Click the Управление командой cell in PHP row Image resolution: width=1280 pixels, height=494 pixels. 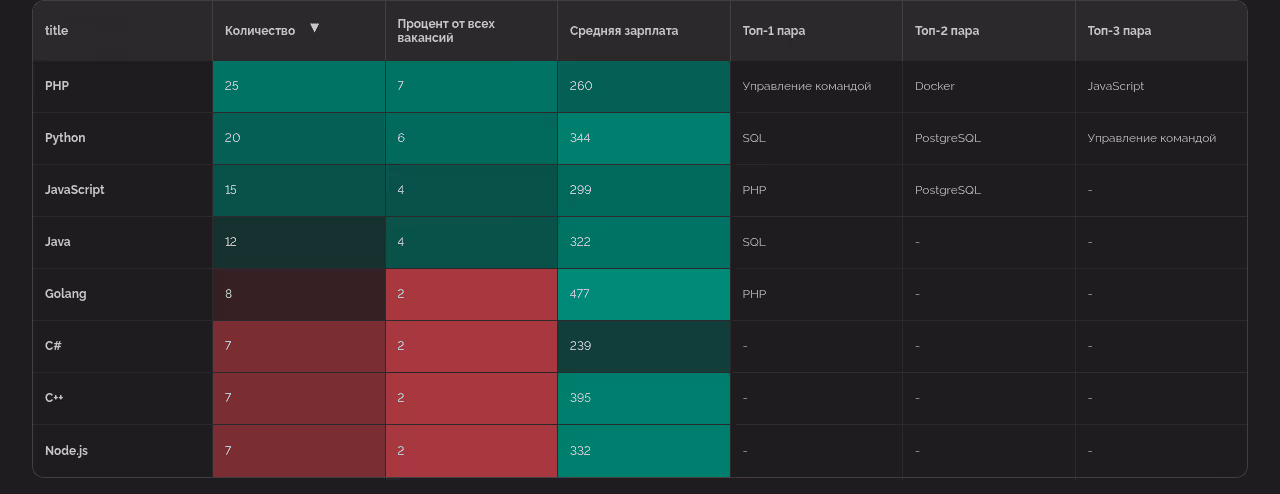(x=806, y=86)
